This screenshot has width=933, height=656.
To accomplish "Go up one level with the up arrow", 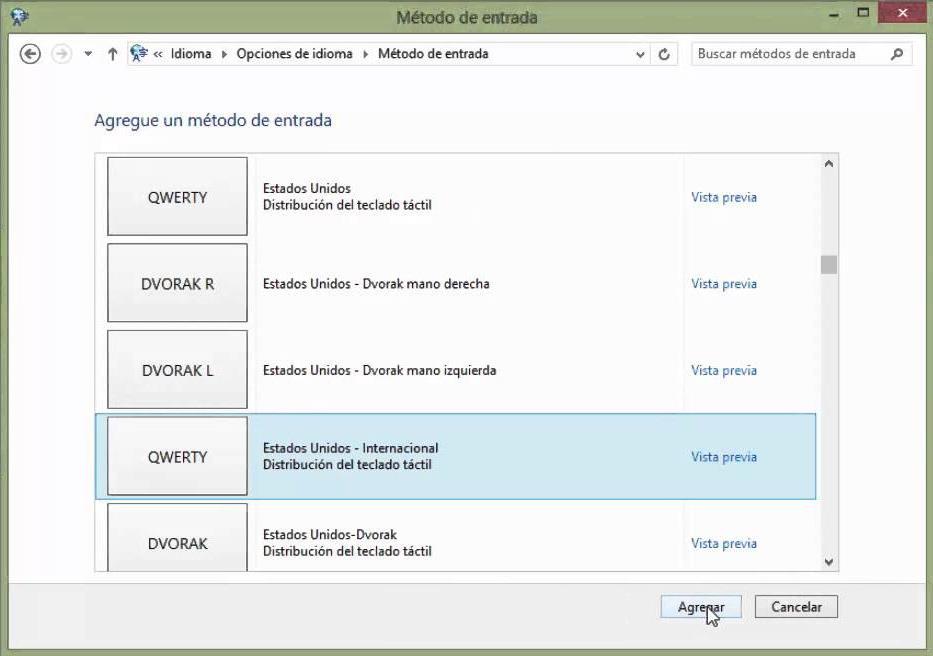I will tap(112, 54).
